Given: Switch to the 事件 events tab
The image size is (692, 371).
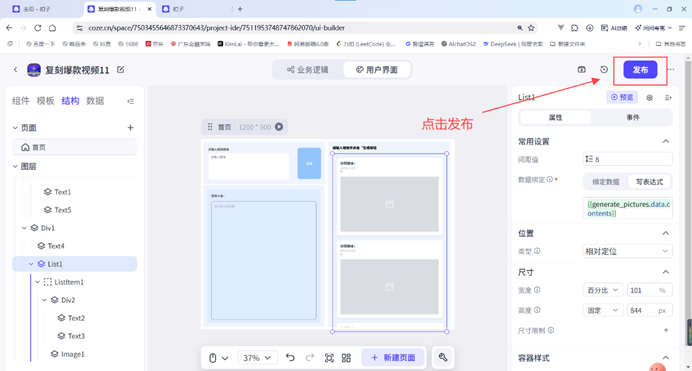Looking at the screenshot, I should [x=632, y=117].
